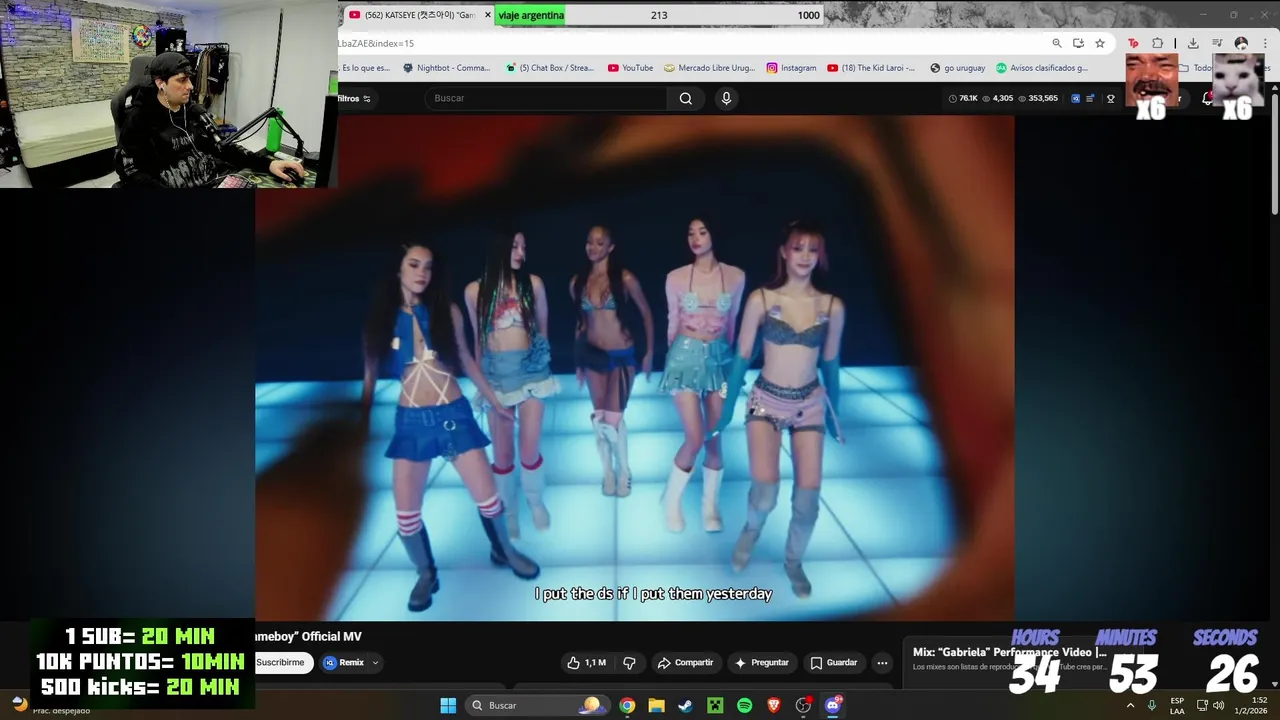Open Steam from taskbar
This screenshot has width=1280, height=720.
click(x=685, y=705)
